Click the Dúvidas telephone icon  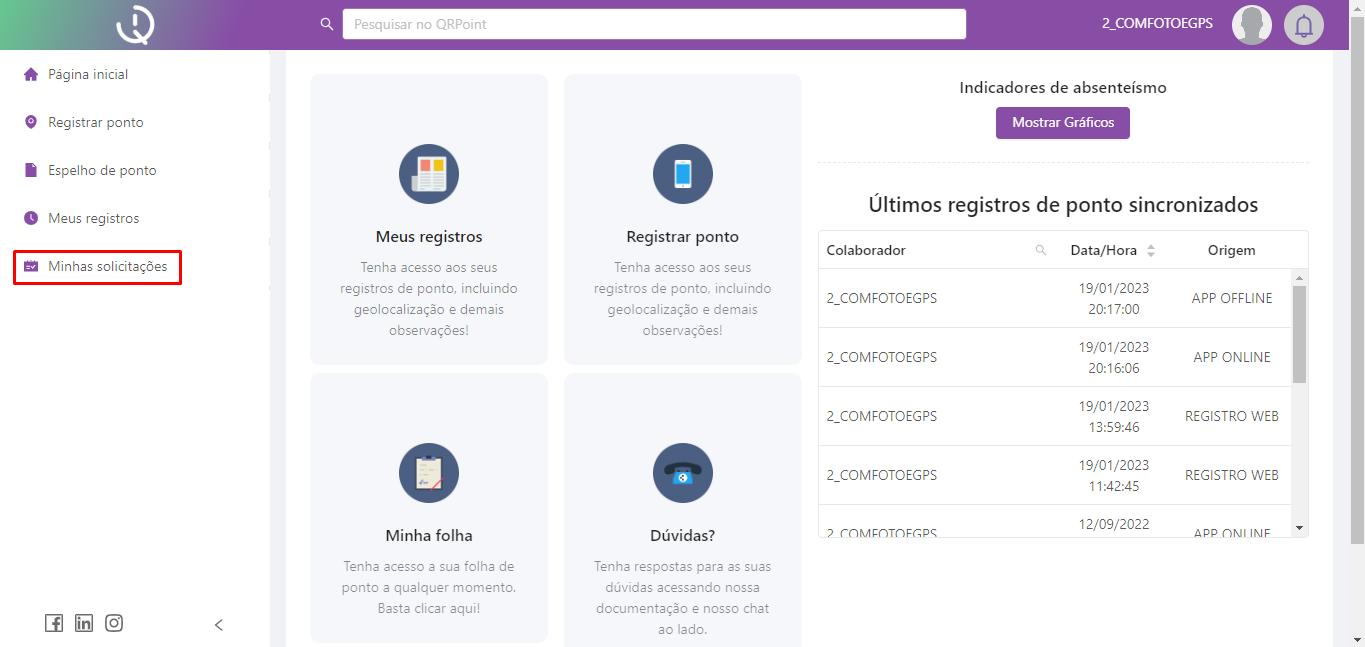pos(683,473)
